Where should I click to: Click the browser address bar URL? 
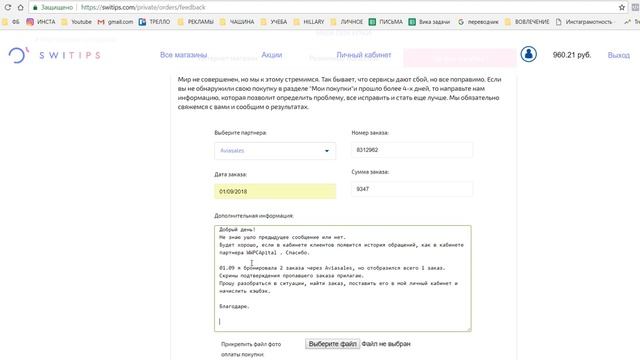143,7
